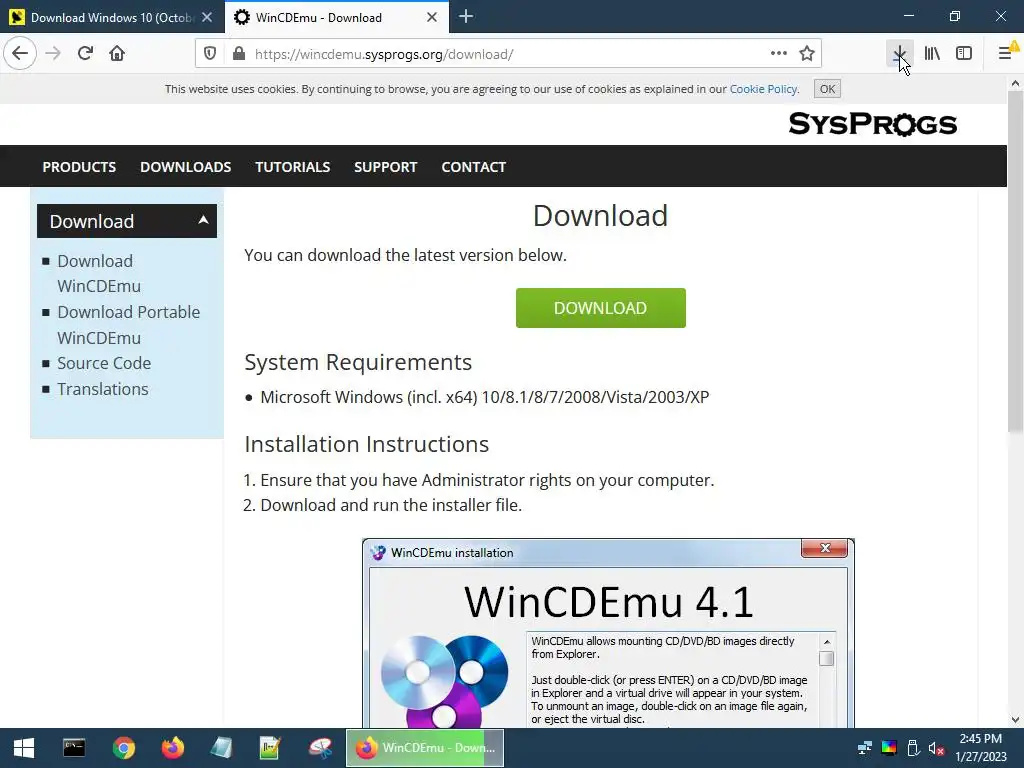Launch Google Chrome from taskbar
Screen dimensions: 1024x768
pos(123,748)
